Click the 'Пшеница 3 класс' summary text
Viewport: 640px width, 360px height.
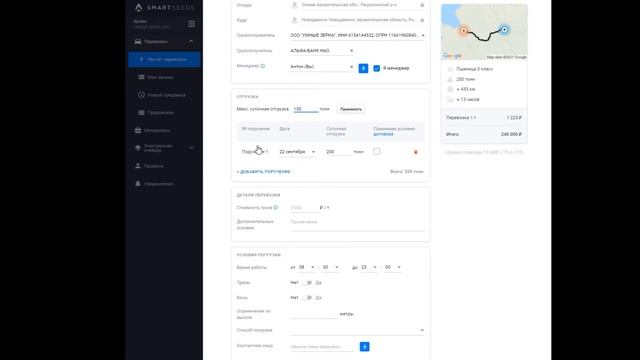tap(474, 69)
